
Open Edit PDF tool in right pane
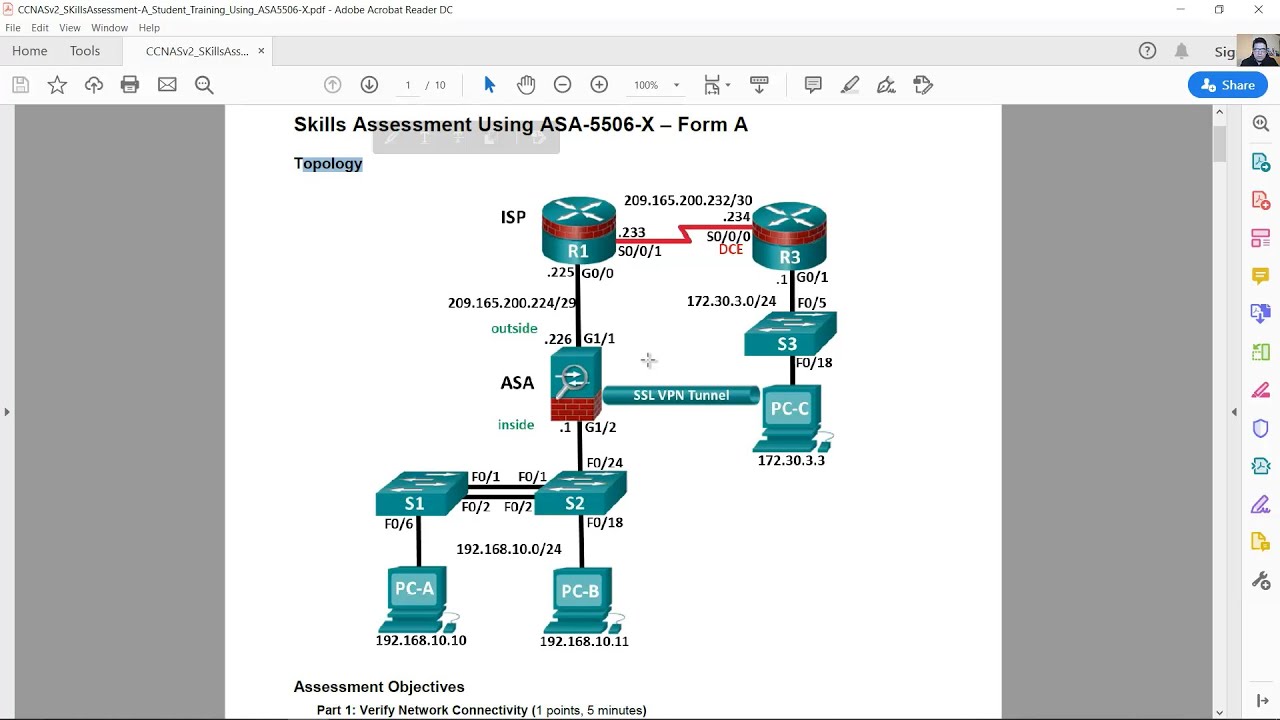tap(1261, 238)
